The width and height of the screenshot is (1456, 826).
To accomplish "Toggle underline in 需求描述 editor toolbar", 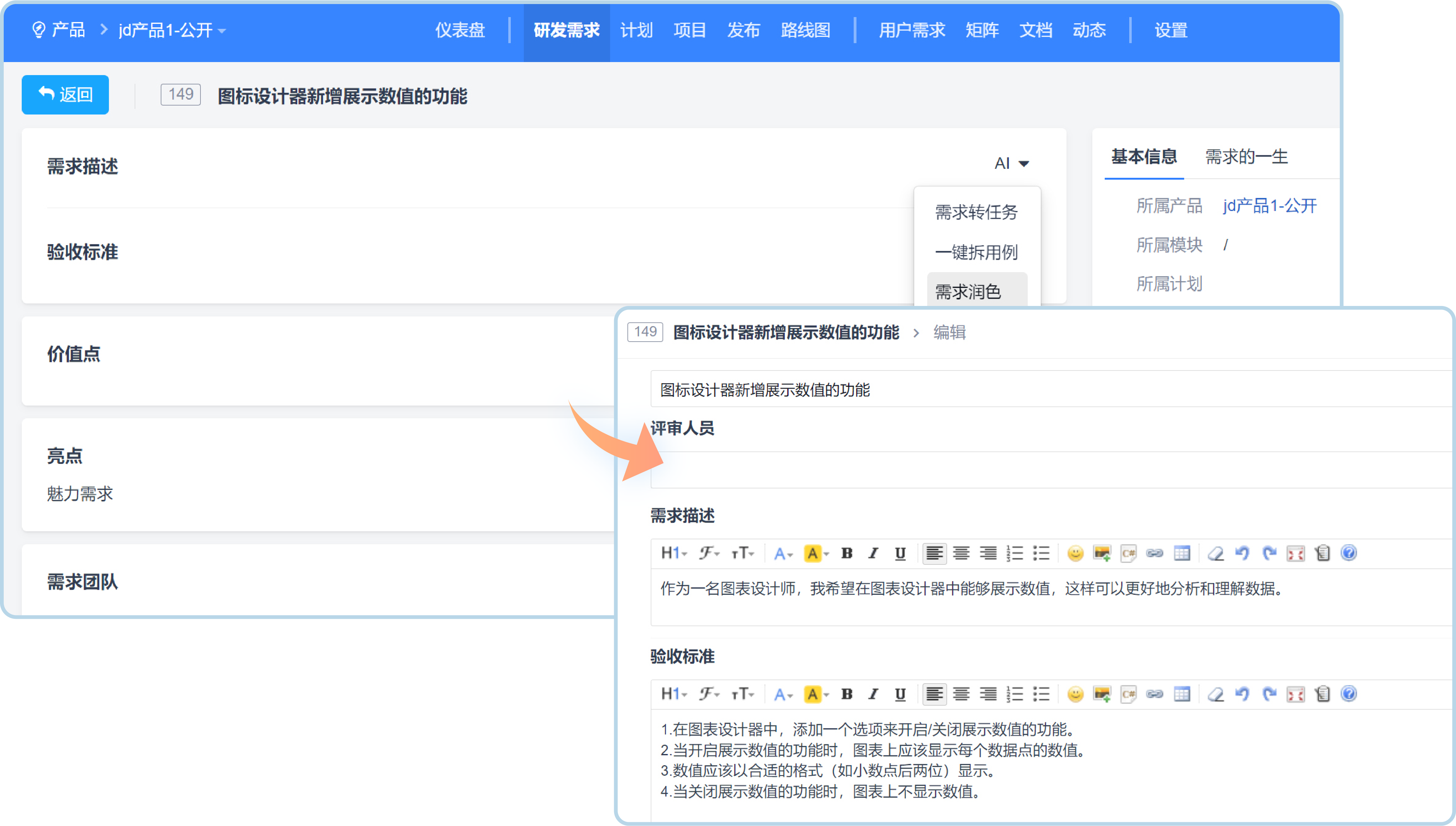I will pos(900,553).
